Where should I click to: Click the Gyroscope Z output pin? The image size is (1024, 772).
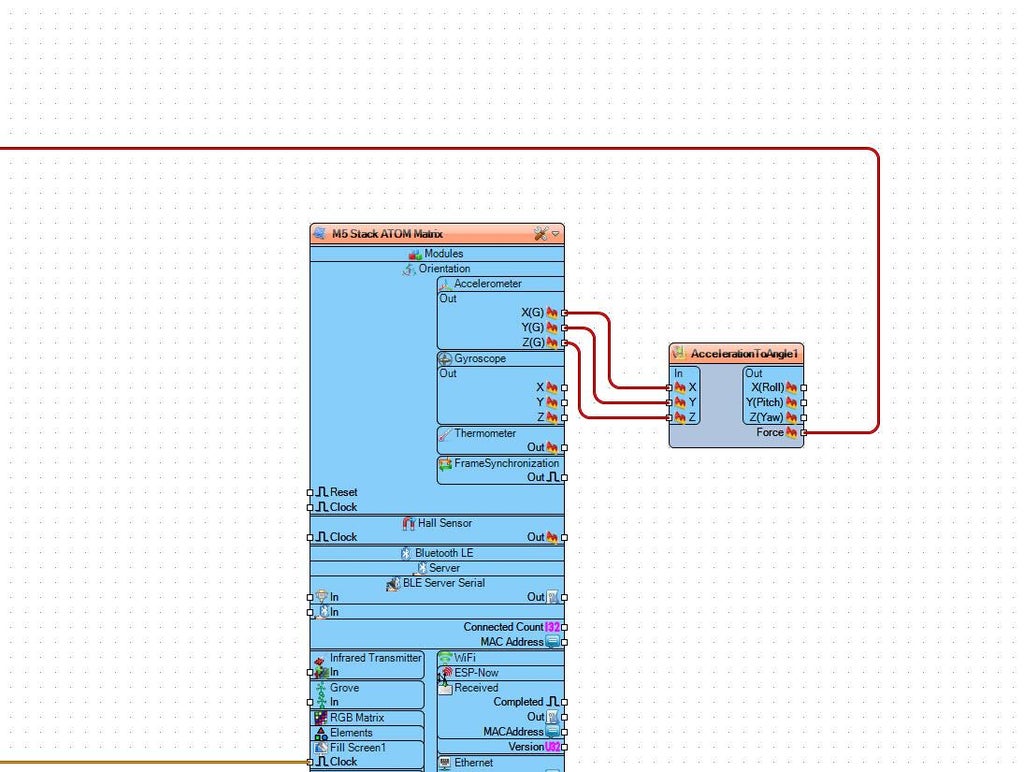coord(564,417)
